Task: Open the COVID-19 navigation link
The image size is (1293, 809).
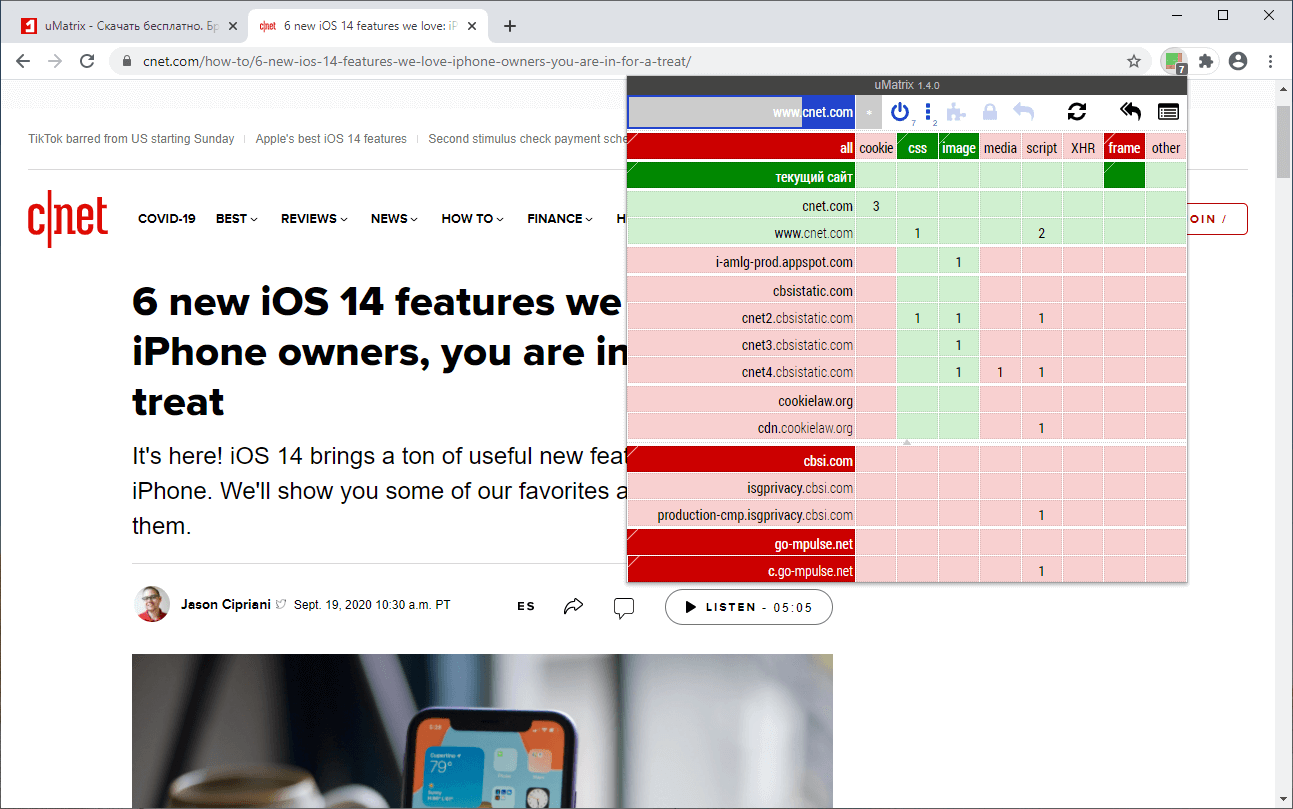Action: tap(167, 219)
